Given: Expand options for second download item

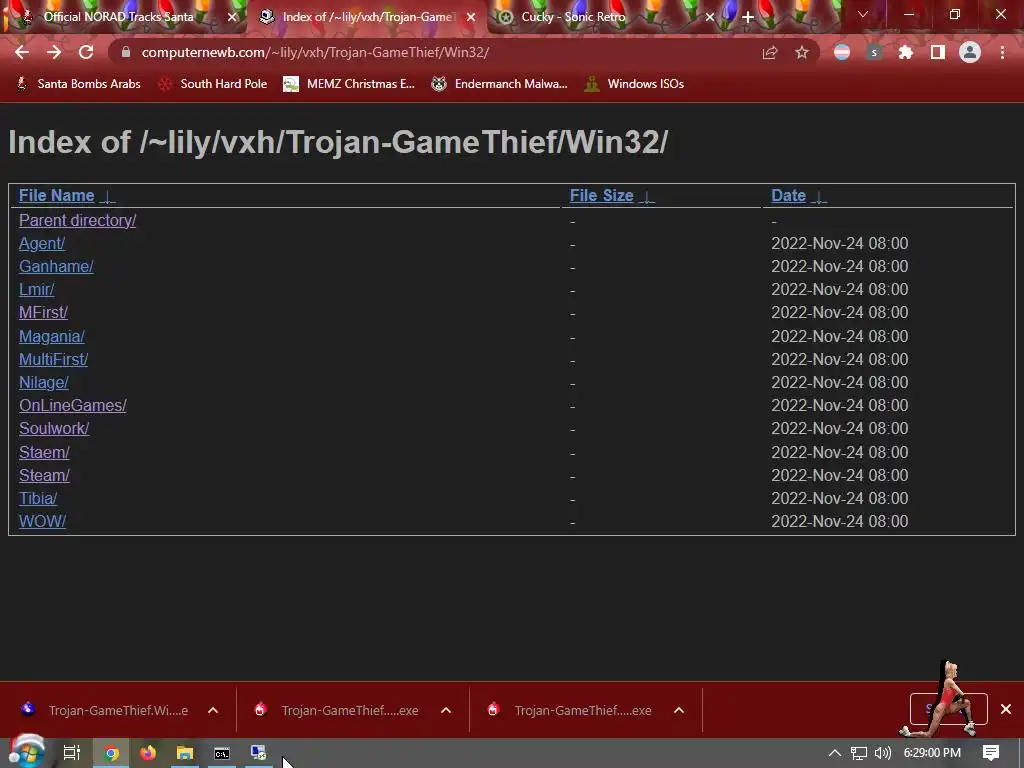Looking at the screenshot, I should pyautogui.click(x=446, y=710).
